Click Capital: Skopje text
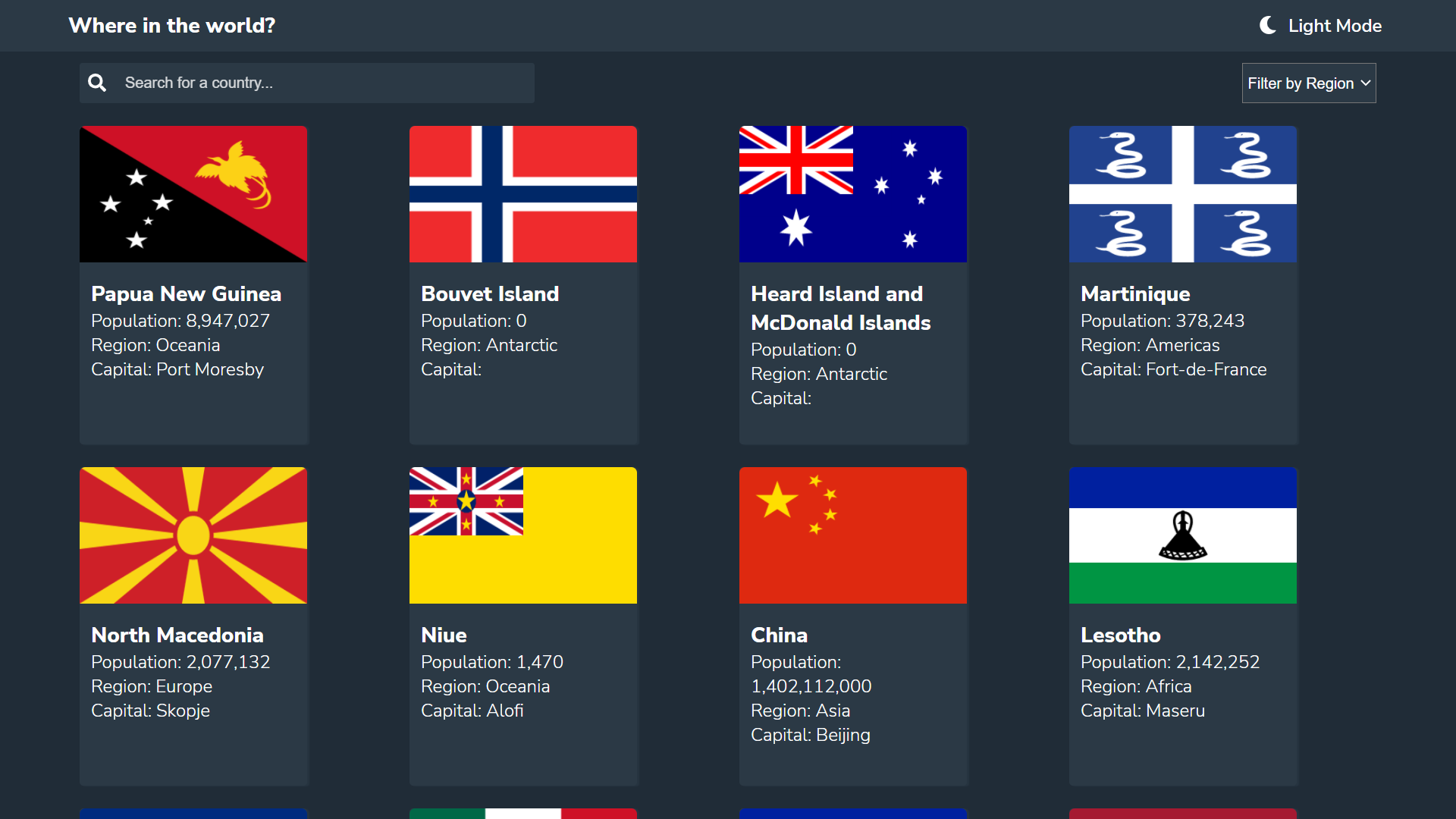This screenshot has width=1456, height=819. (x=150, y=711)
